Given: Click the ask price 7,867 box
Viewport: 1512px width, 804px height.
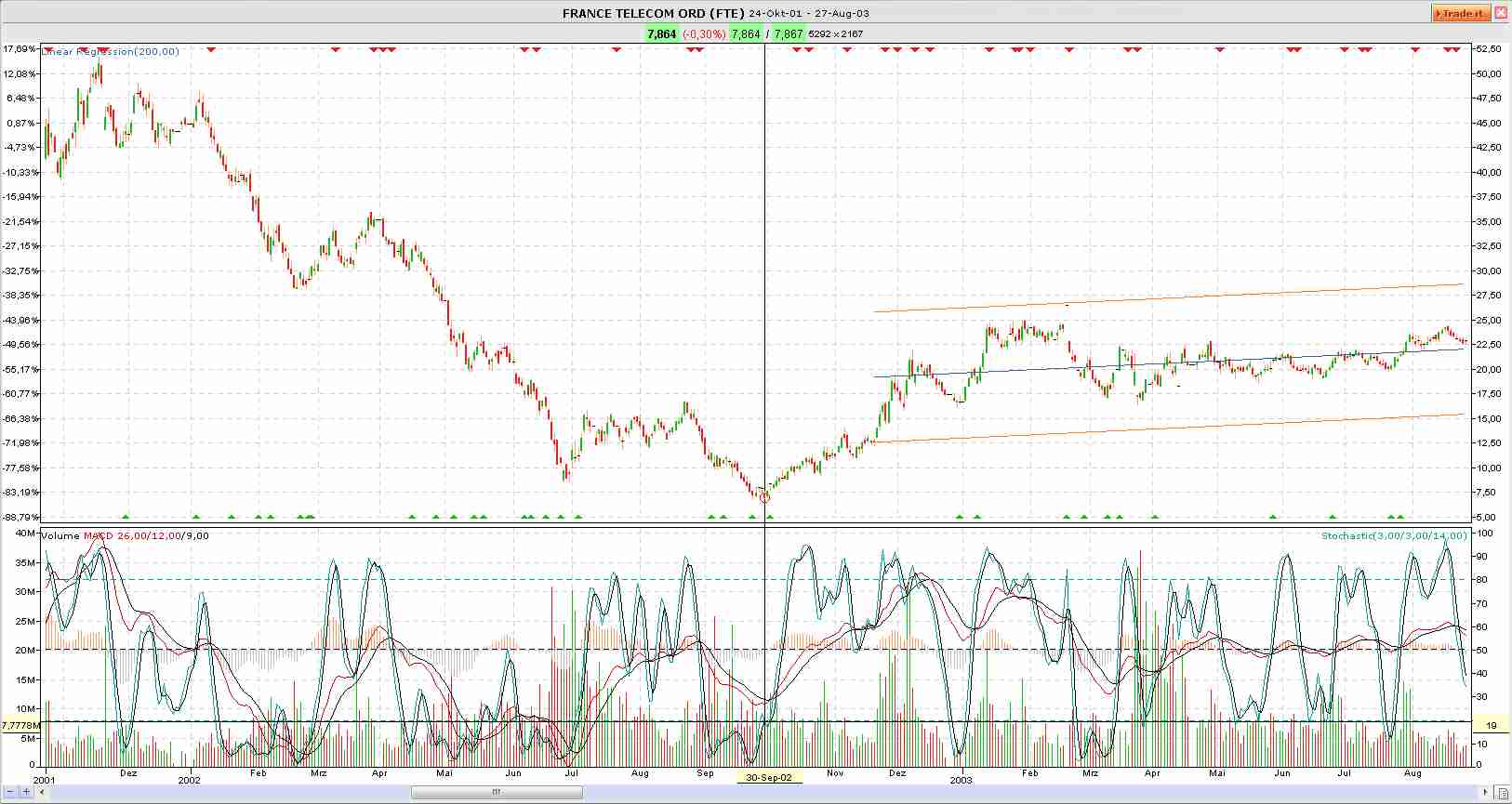Looking at the screenshot, I should 789,33.
